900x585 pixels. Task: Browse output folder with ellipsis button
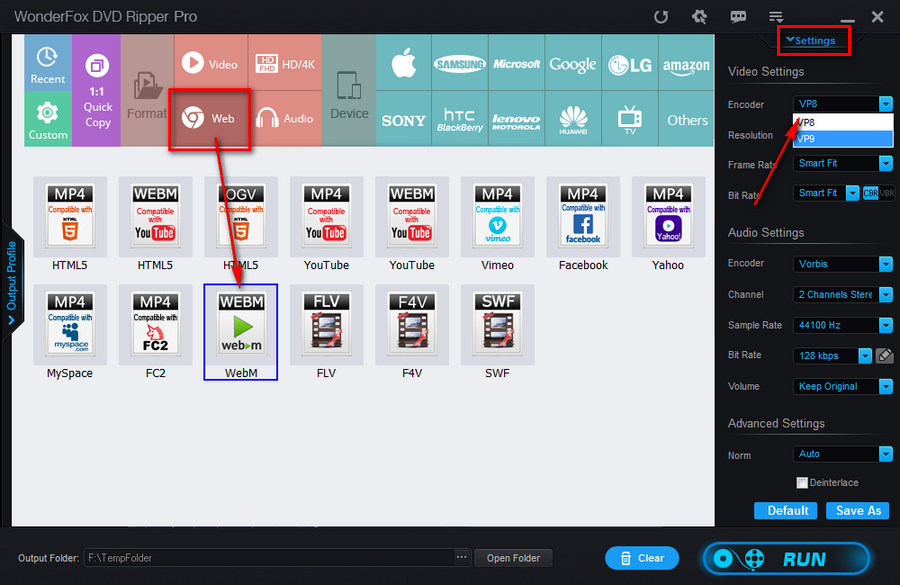[461, 557]
